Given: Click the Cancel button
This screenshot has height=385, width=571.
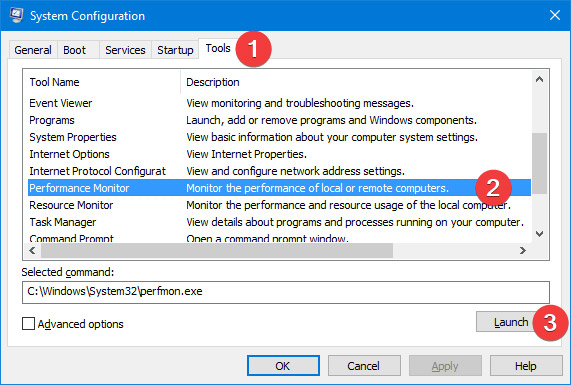Looking at the screenshot, I should (363, 366).
